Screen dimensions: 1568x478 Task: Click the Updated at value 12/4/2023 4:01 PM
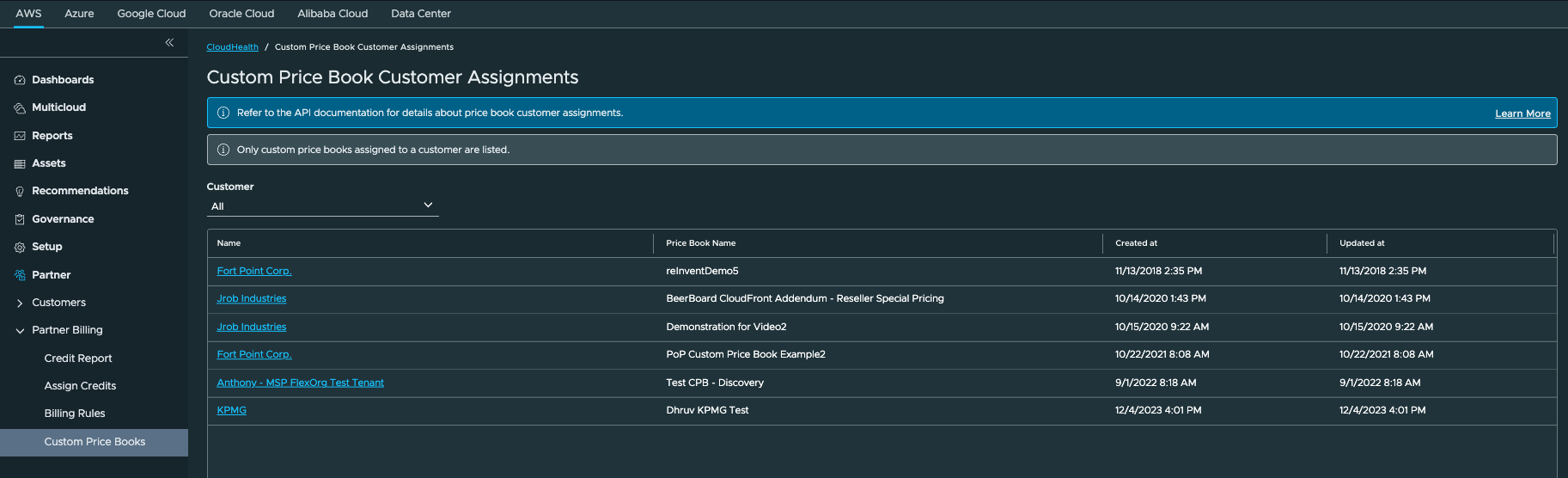[x=1382, y=410]
